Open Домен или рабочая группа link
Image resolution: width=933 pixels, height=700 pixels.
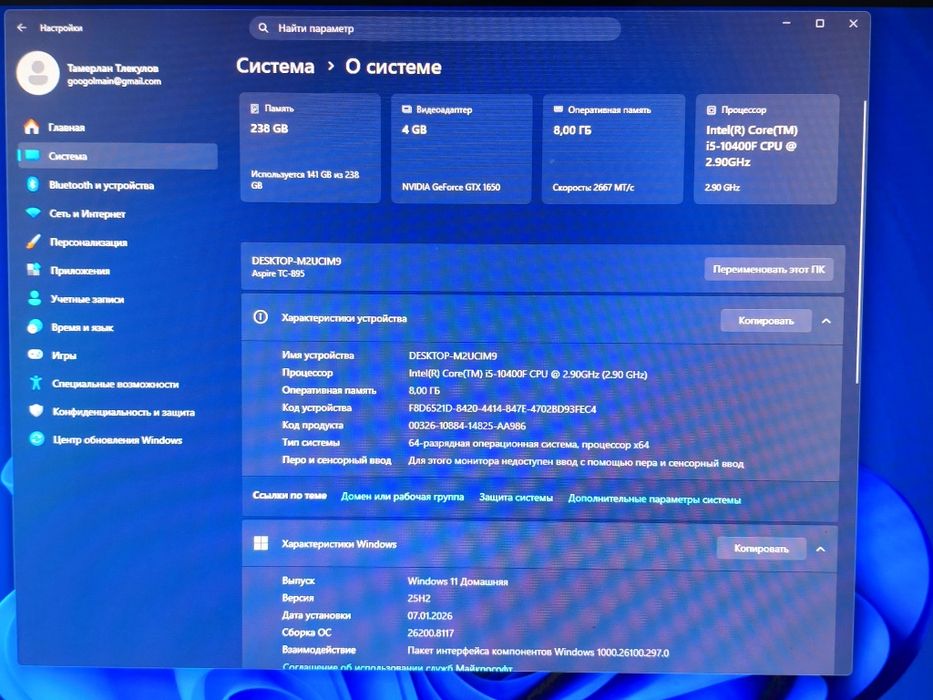(402, 496)
